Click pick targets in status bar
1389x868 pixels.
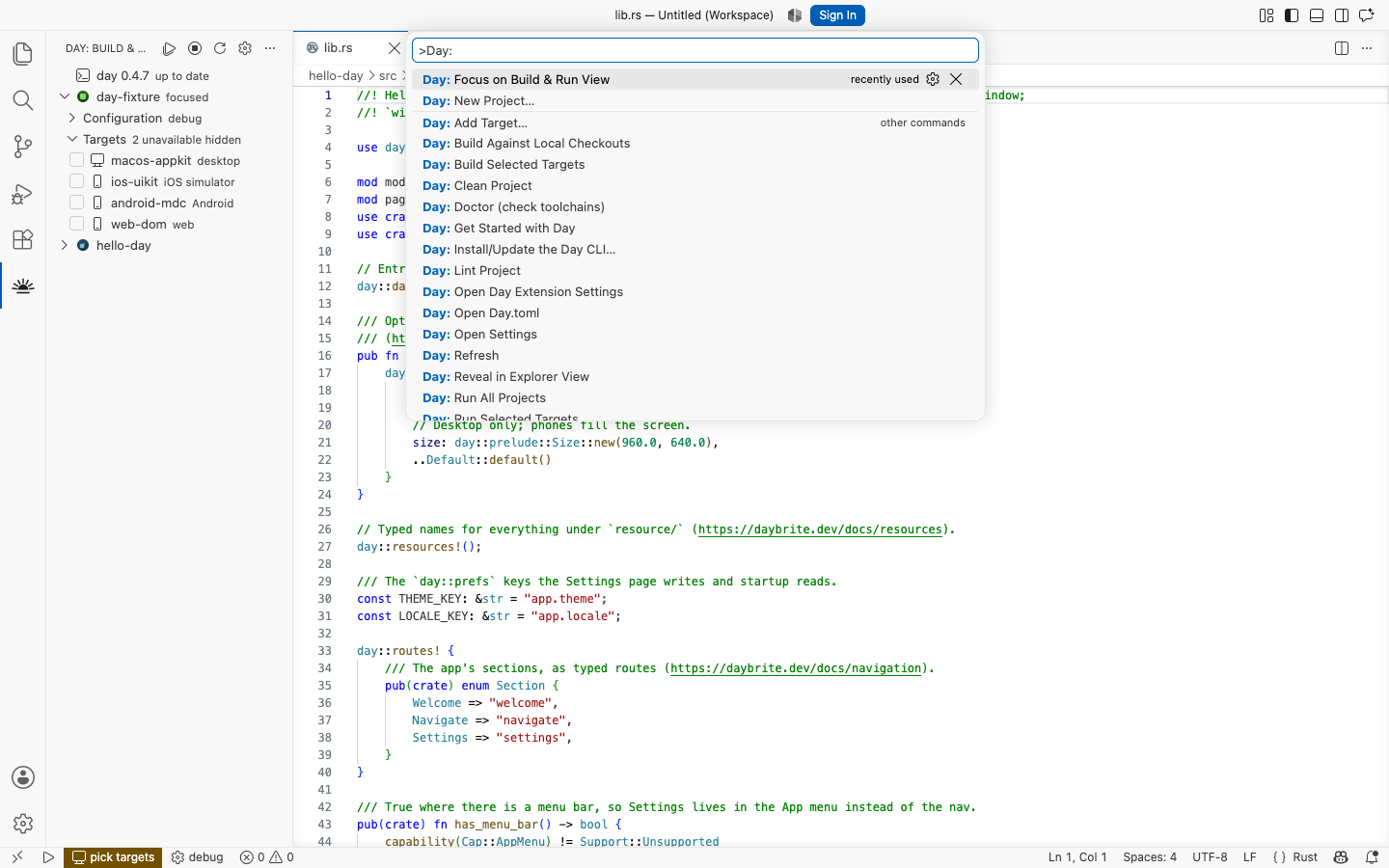pos(113,857)
